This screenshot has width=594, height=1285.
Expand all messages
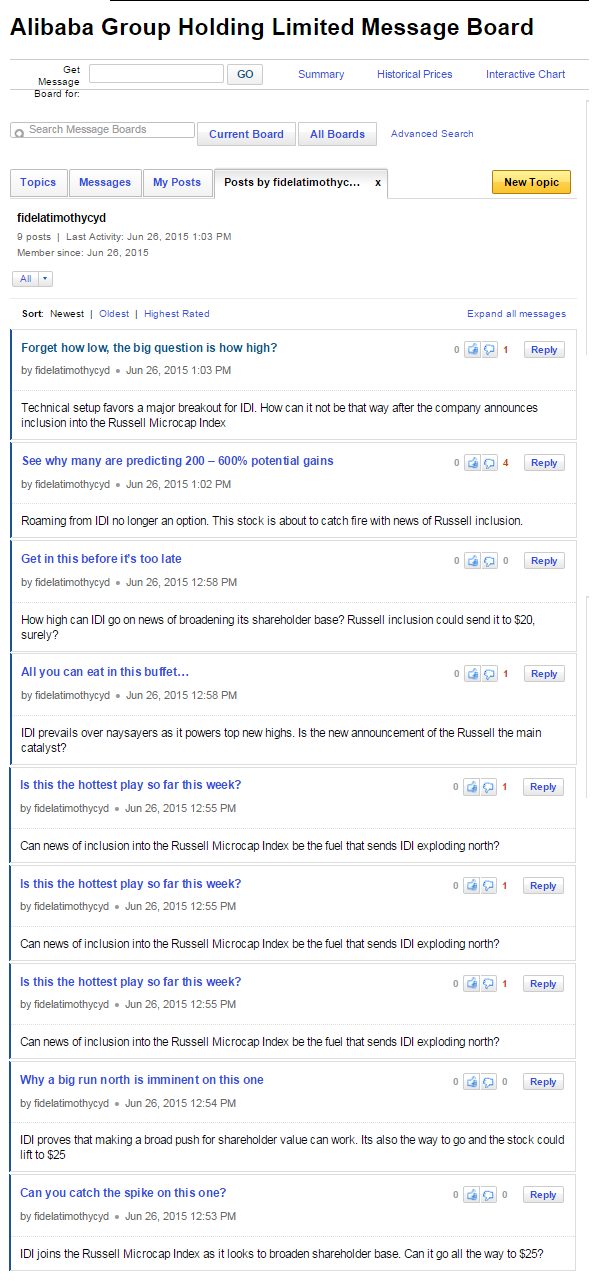tap(516, 314)
